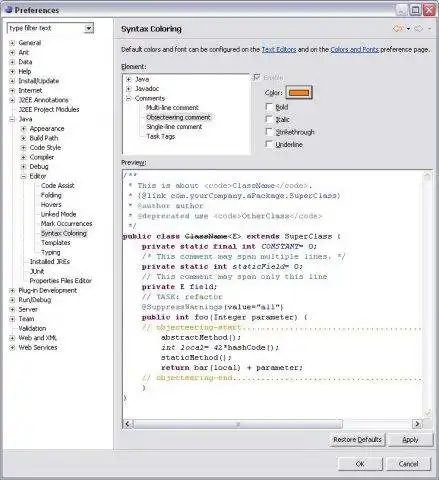Enable the Bold checkbox

tap(269, 107)
